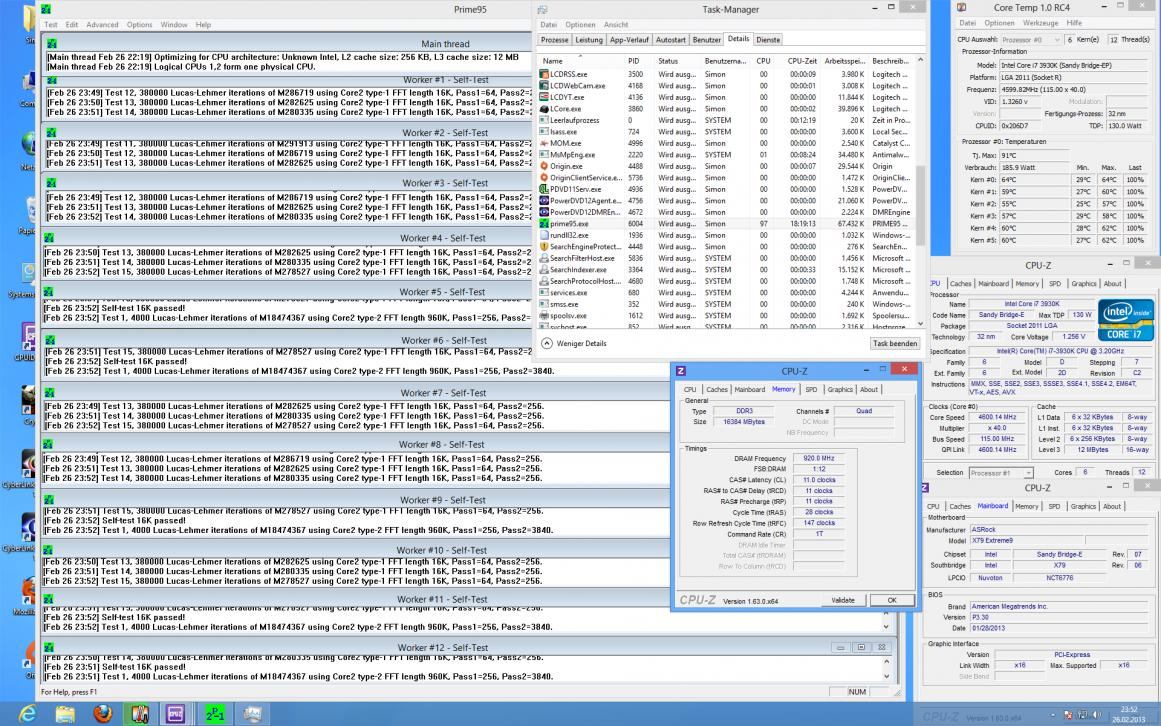Open the Worker #10 window icon menu
Image resolution: width=1161 pixels, height=726 pixels.
point(49,551)
